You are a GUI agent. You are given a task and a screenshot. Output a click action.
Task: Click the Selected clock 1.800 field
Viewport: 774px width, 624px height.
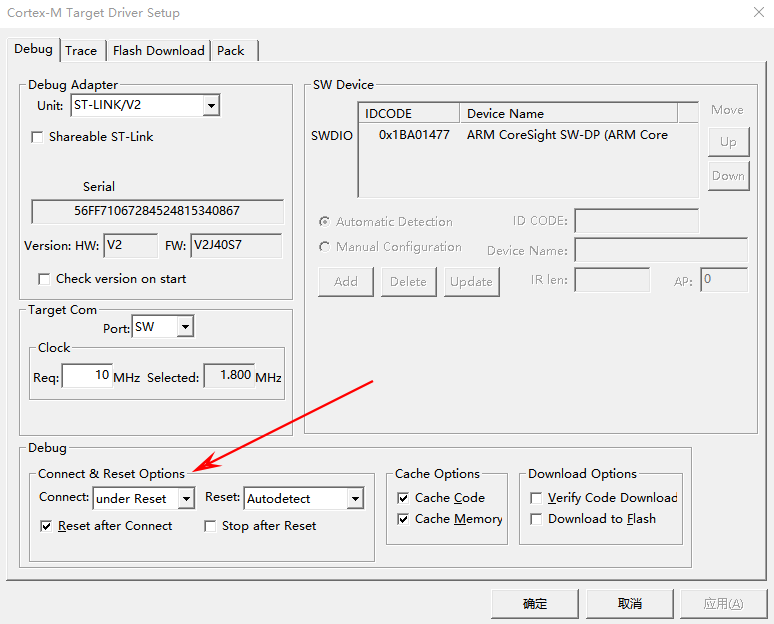pos(229,376)
